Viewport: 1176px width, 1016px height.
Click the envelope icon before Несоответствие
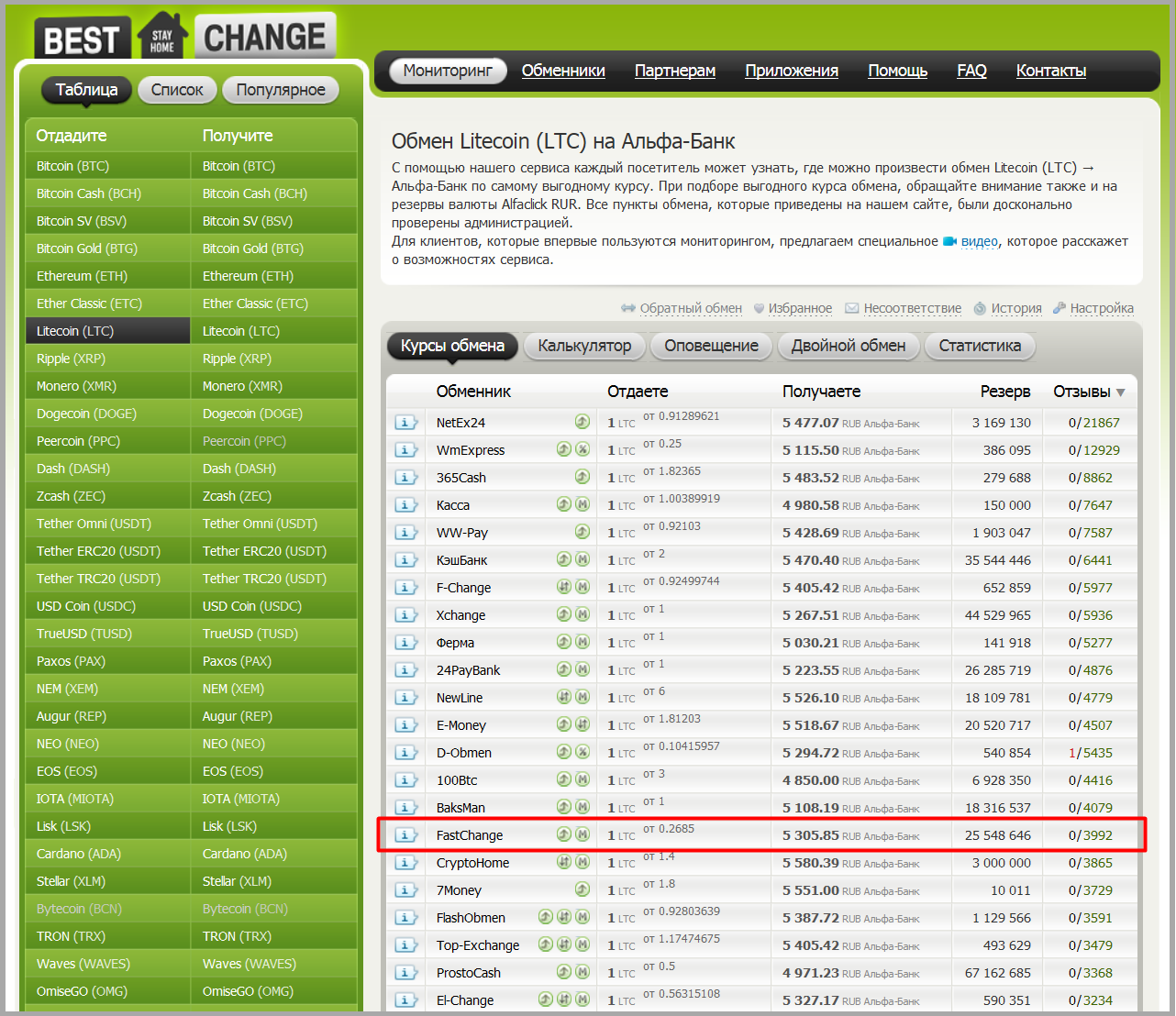851,309
